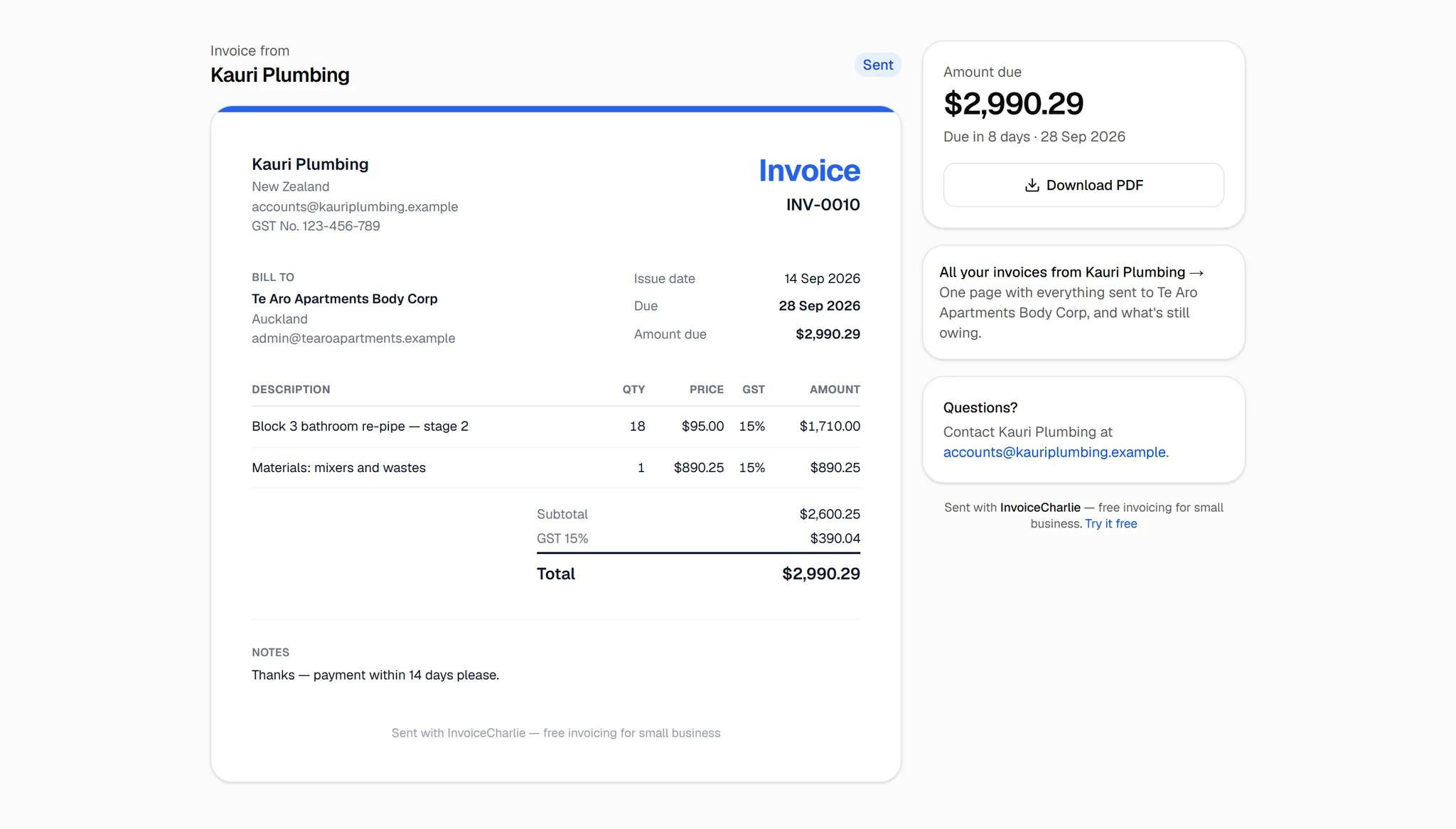Click issue date 14 Sep 2026

point(822,279)
